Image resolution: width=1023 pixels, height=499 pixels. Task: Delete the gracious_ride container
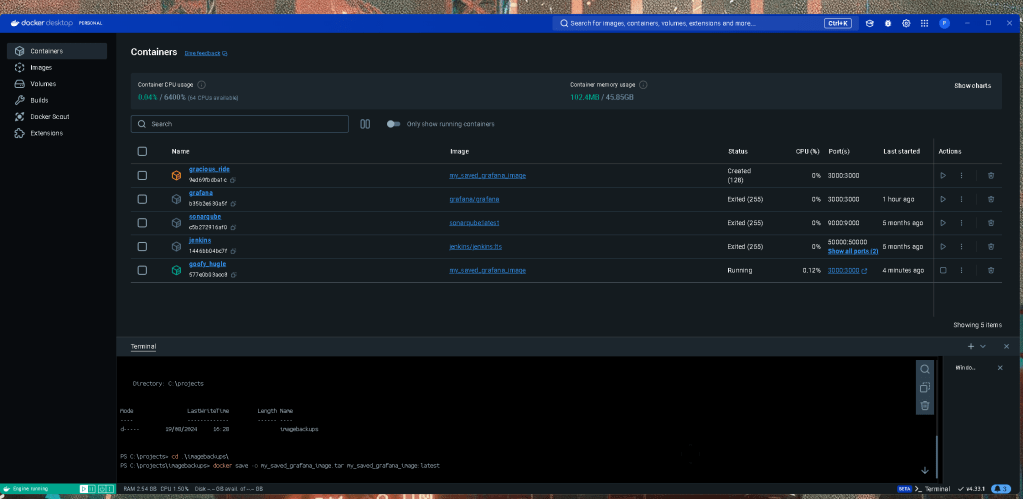coord(990,175)
